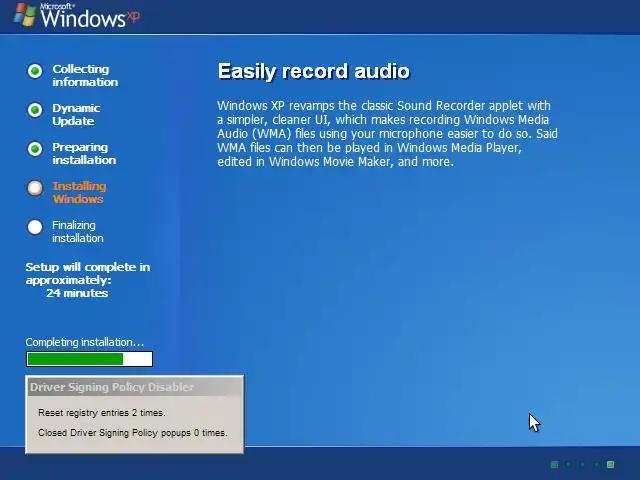The width and height of the screenshot is (640, 480).
Task: Click the green Dynamic Update step indicator
Action: point(35,110)
